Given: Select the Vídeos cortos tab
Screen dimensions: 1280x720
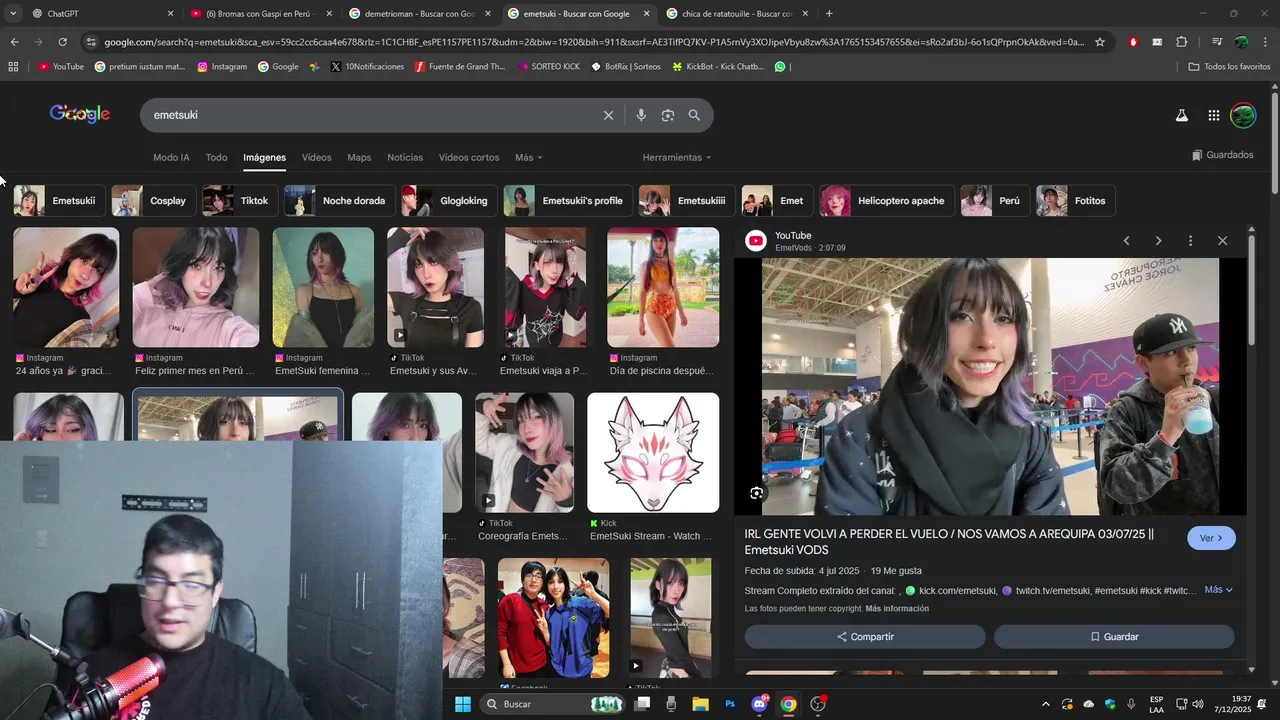Looking at the screenshot, I should (x=469, y=158).
